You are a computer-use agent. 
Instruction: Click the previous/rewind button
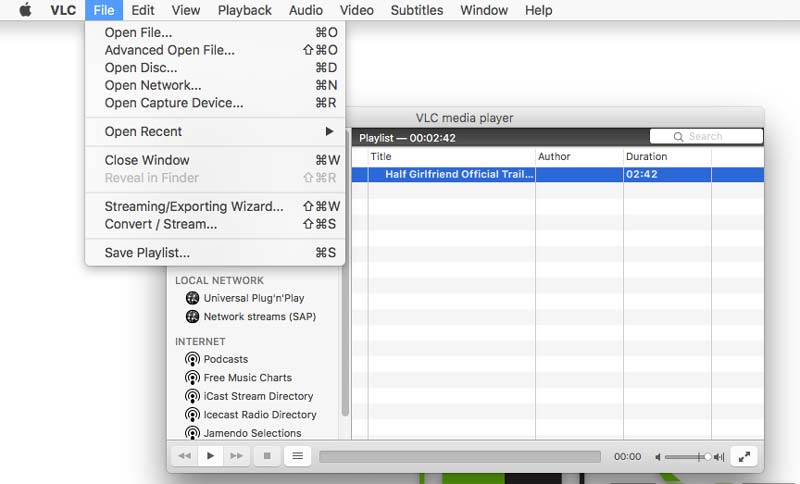184,456
